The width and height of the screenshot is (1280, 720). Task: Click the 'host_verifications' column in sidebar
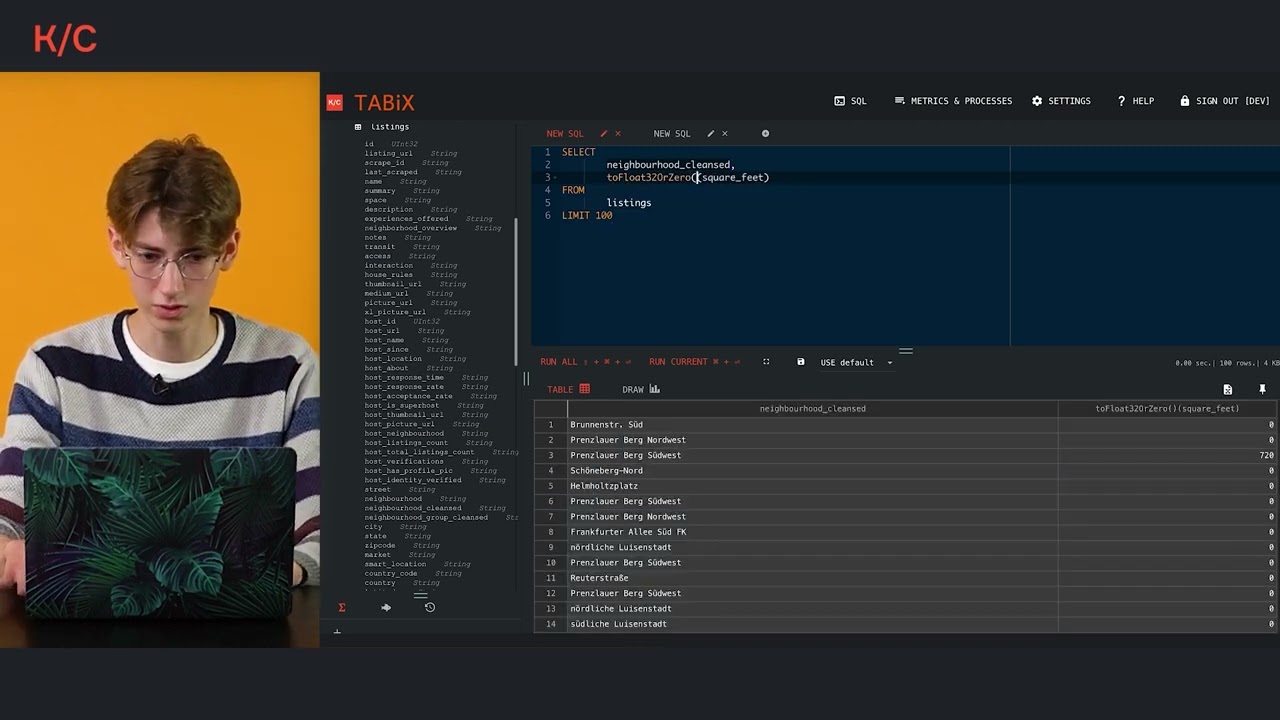tap(404, 462)
